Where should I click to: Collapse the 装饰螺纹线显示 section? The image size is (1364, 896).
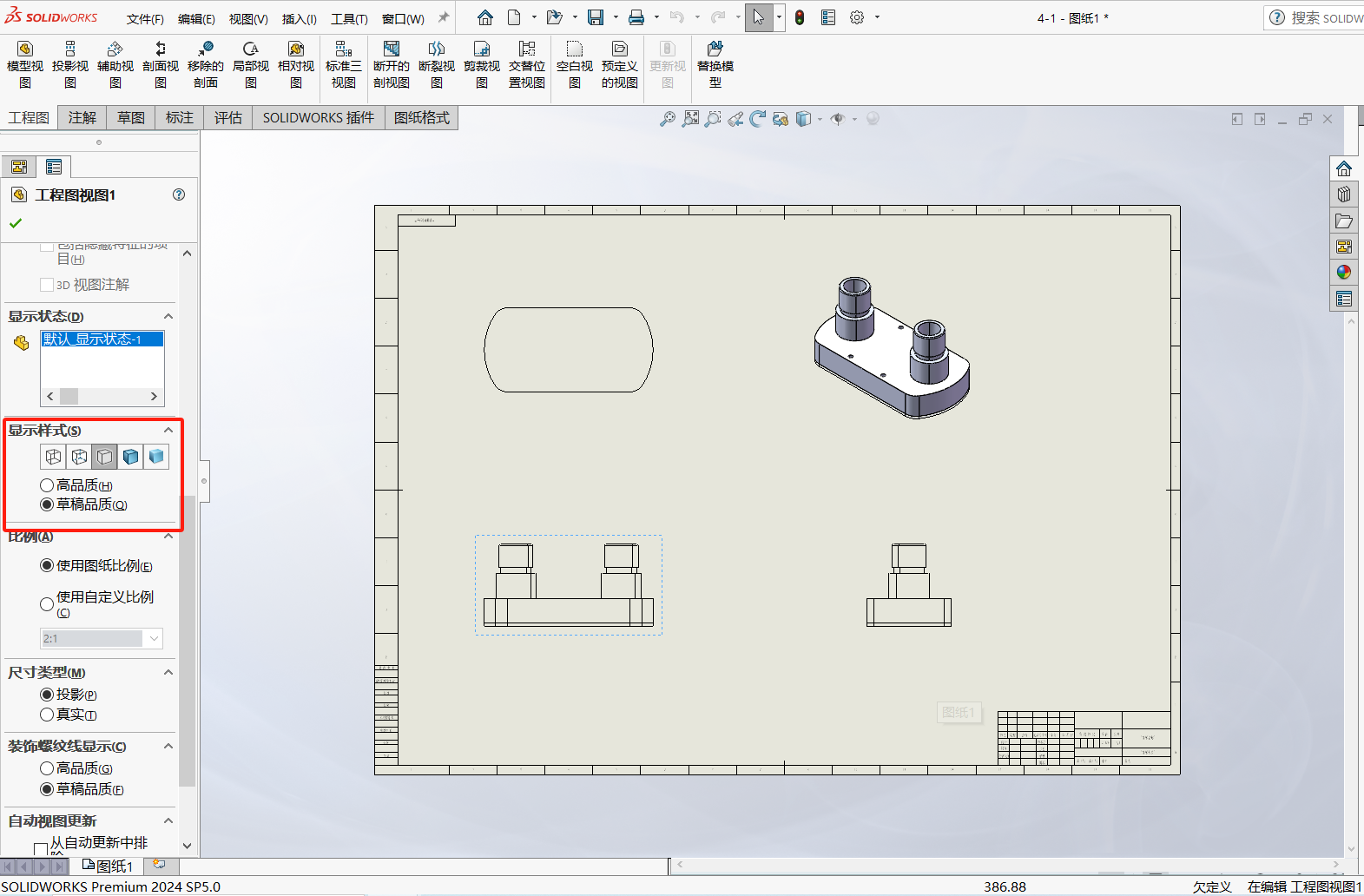tap(168, 747)
